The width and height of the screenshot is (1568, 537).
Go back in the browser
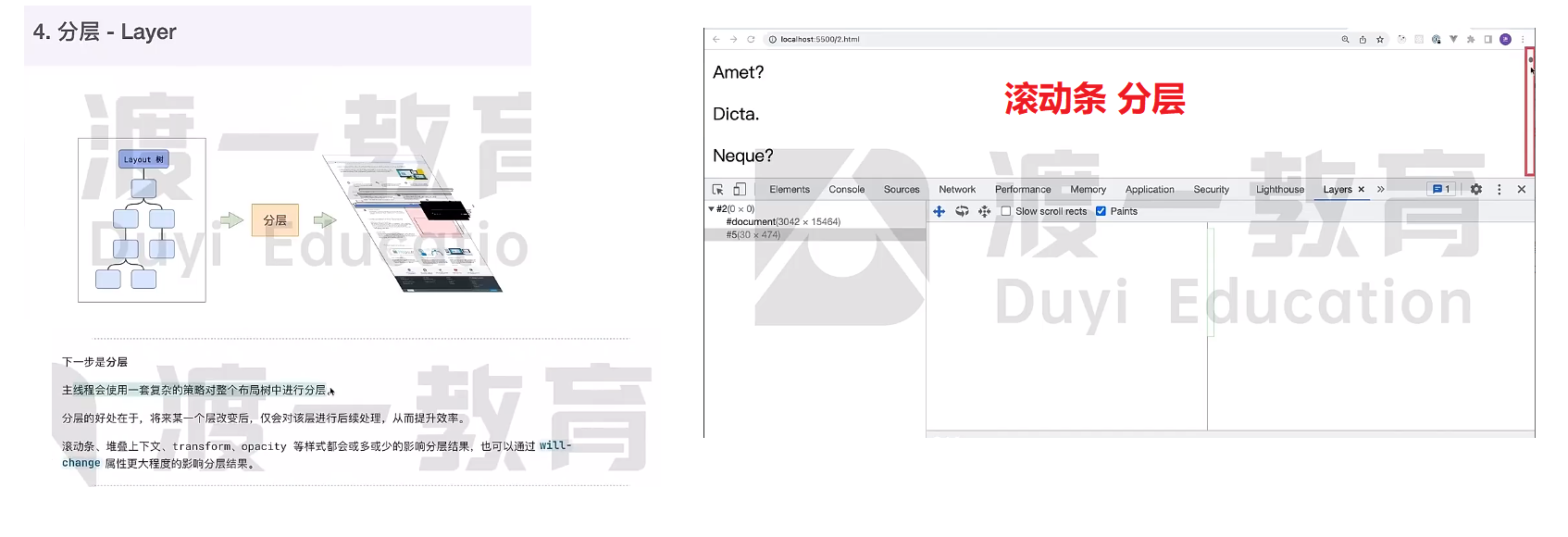coord(716,40)
